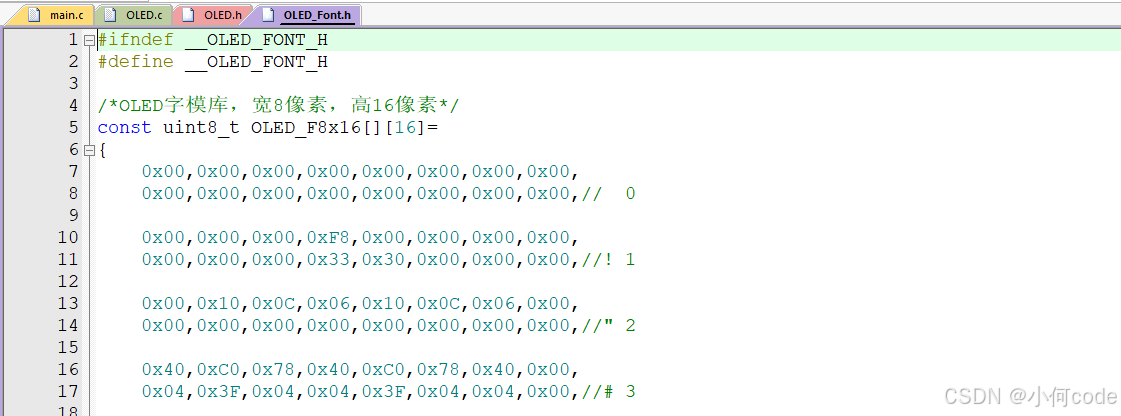Click the Chinese comment about OLED font library
Viewport: 1121px width, 416px height.
[x=279, y=106]
